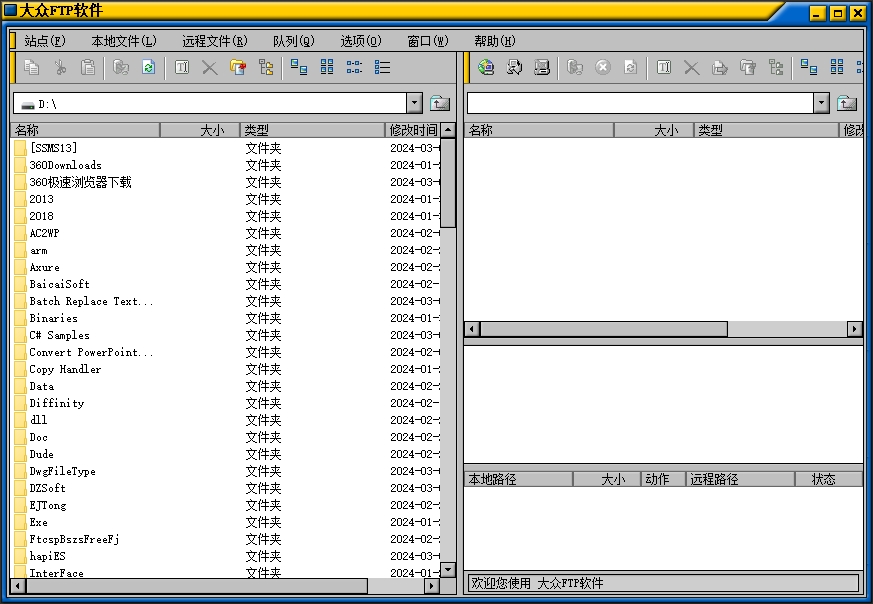Switch remote pane to large icons view

click(x=808, y=68)
